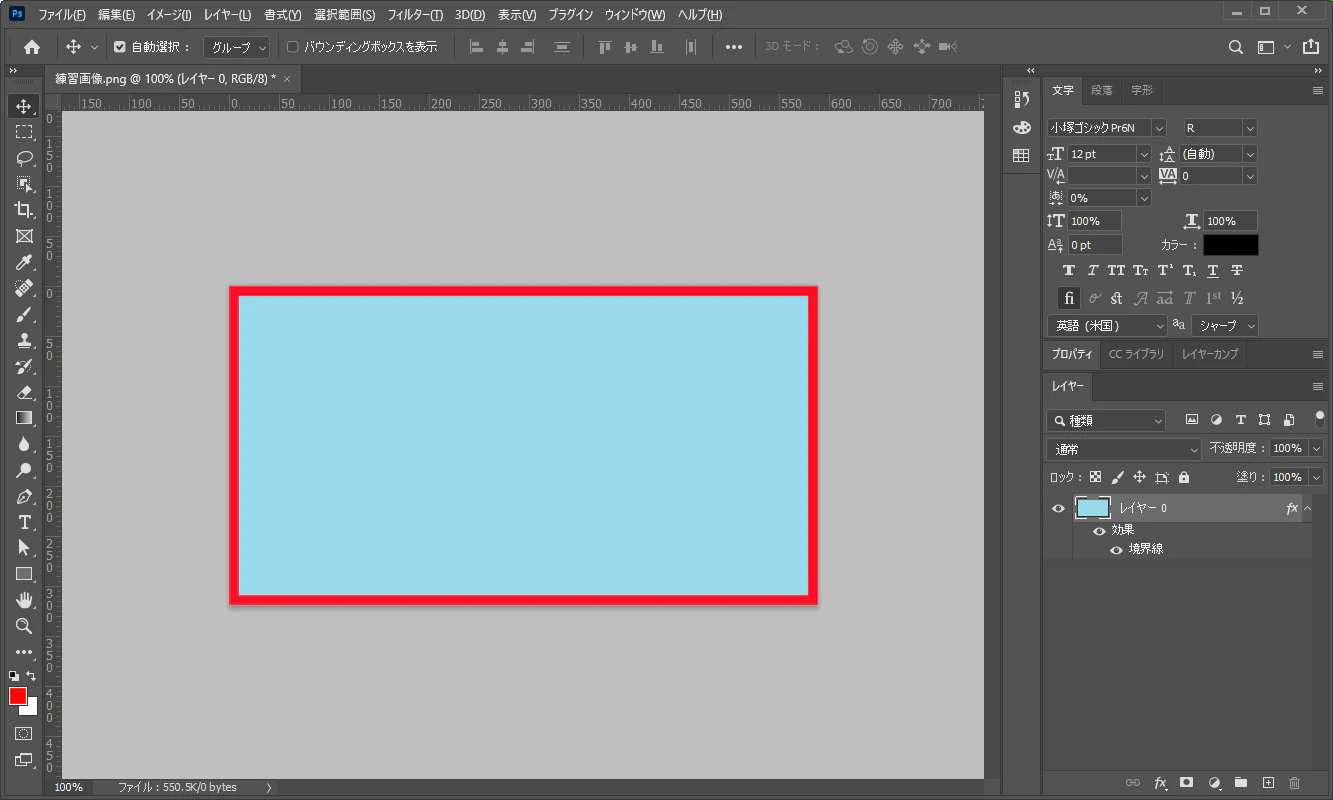Add a layer mask from Layers panel
Viewport: 1333px width, 800px height.
tap(1187, 782)
